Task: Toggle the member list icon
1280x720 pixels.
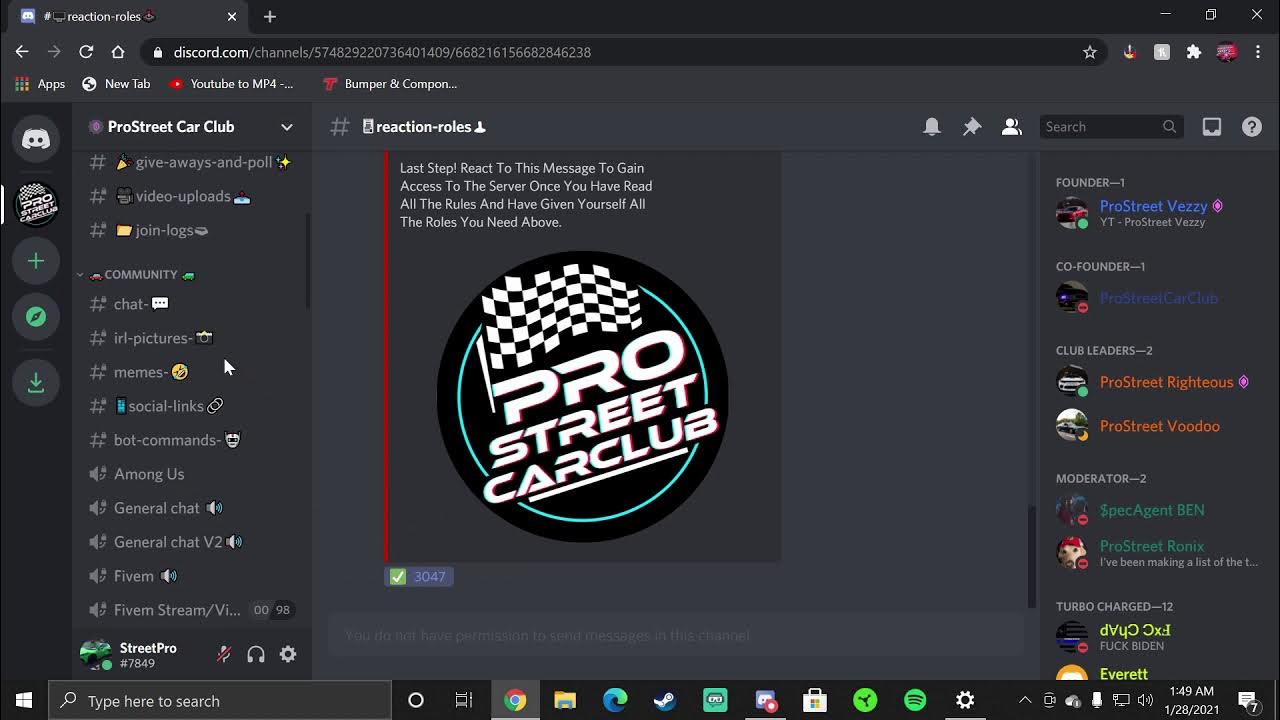Action: click(1012, 127)
